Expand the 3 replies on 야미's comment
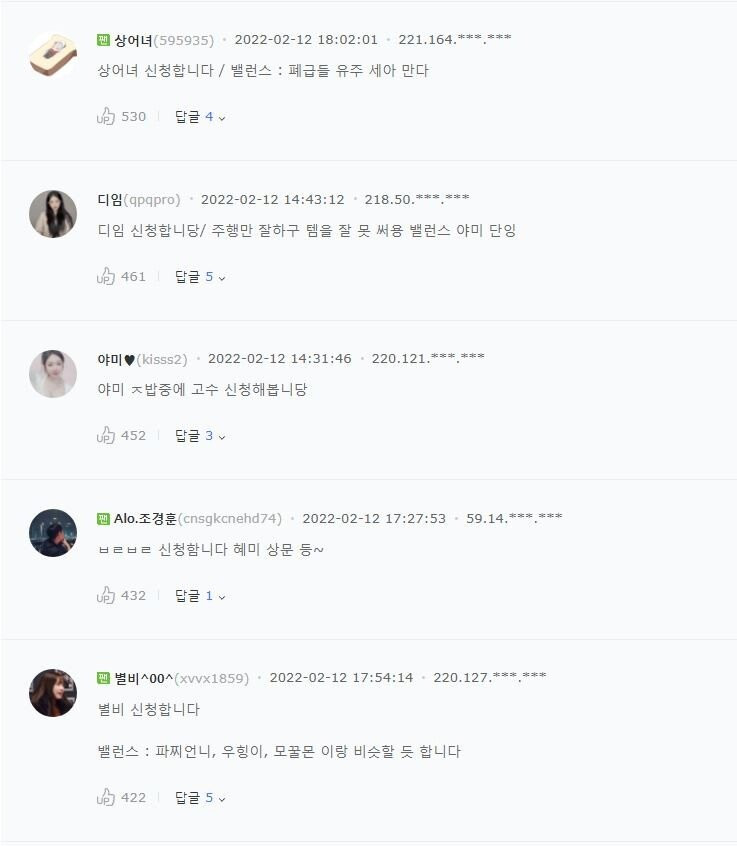The width and height of the screenshot is (737, 846). coord(200,435)
